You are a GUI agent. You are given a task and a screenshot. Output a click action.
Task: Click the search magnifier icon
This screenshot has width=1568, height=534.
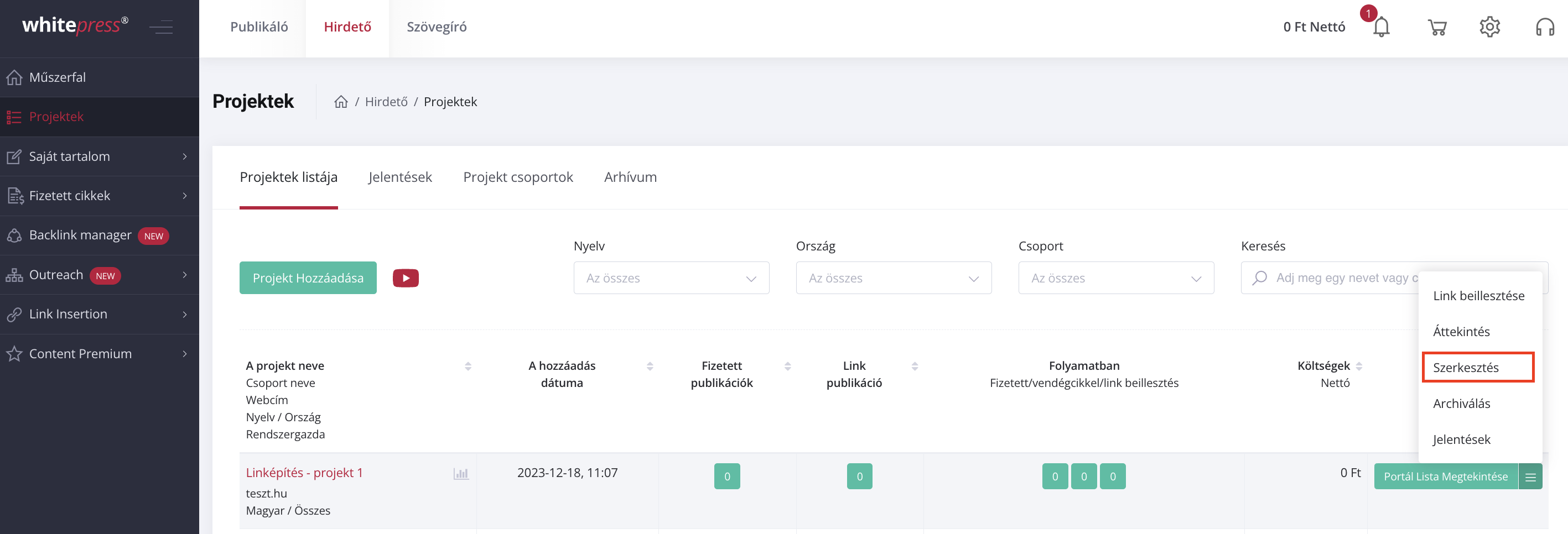1259,278
